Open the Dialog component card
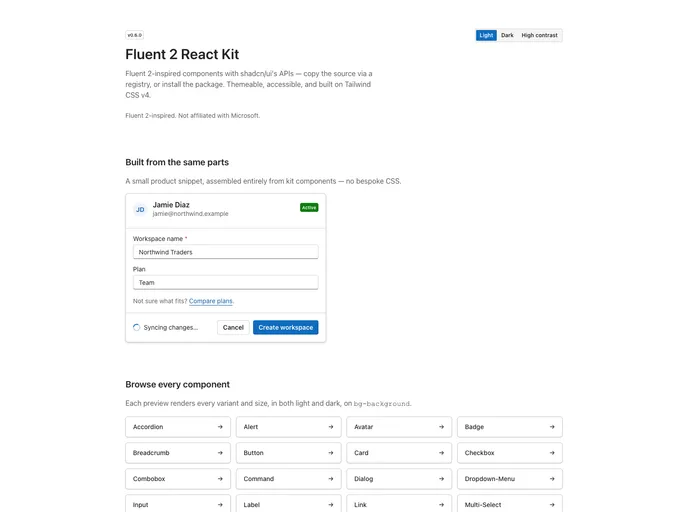 [x=399, y=479]
